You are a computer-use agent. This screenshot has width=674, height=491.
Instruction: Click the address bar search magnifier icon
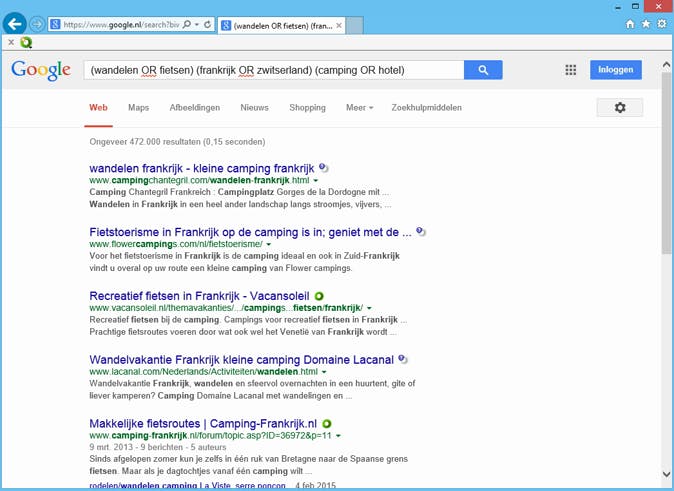187,25
